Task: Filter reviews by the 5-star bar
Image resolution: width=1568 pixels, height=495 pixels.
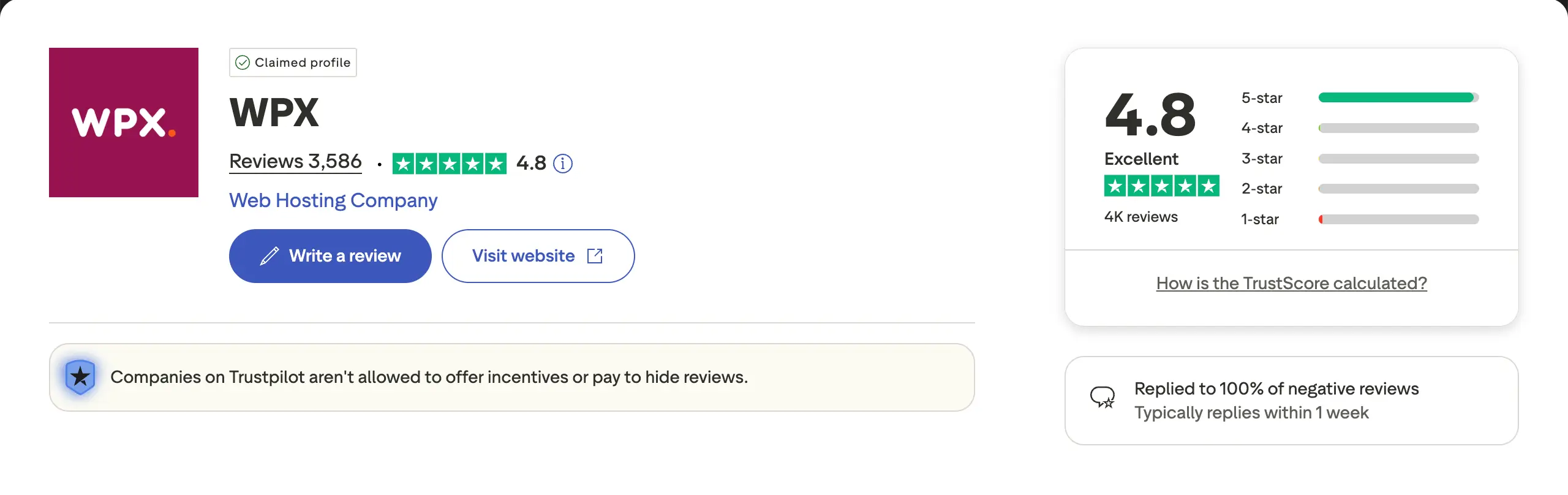Action: (1398, 98)
